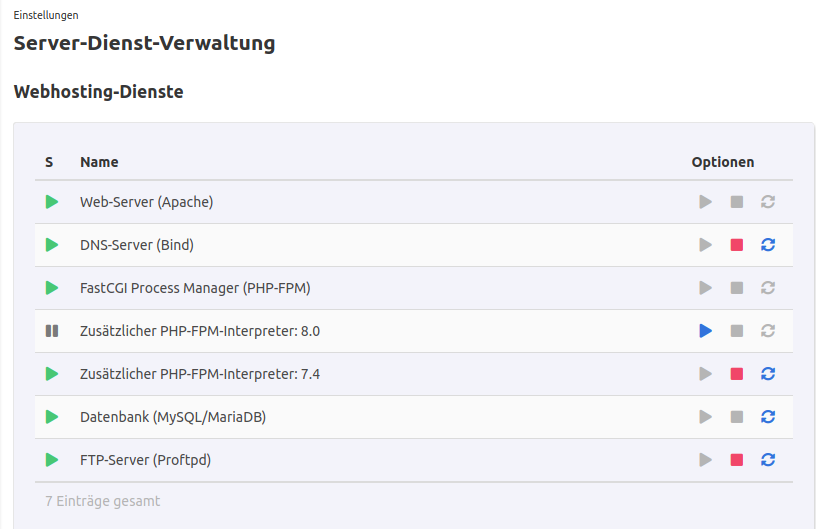Stop the PHP-FPM-Interpreter 7.4 service
This screenshot has width=816, height=529.
click(x=737, y=374)
